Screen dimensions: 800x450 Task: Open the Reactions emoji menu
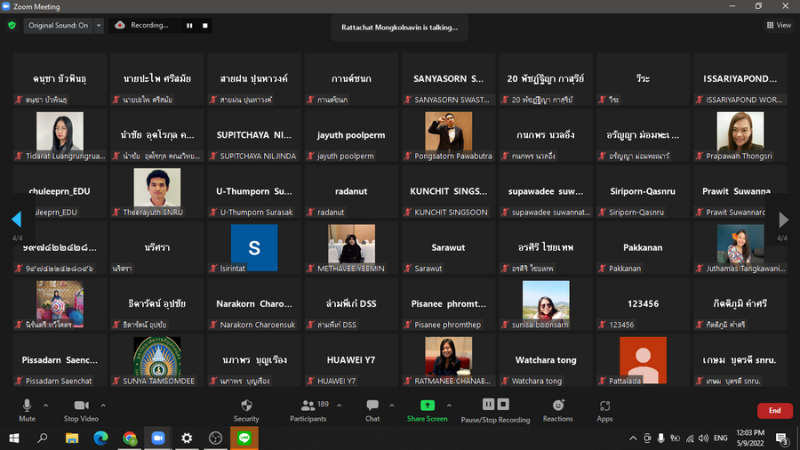click(558, 406)
